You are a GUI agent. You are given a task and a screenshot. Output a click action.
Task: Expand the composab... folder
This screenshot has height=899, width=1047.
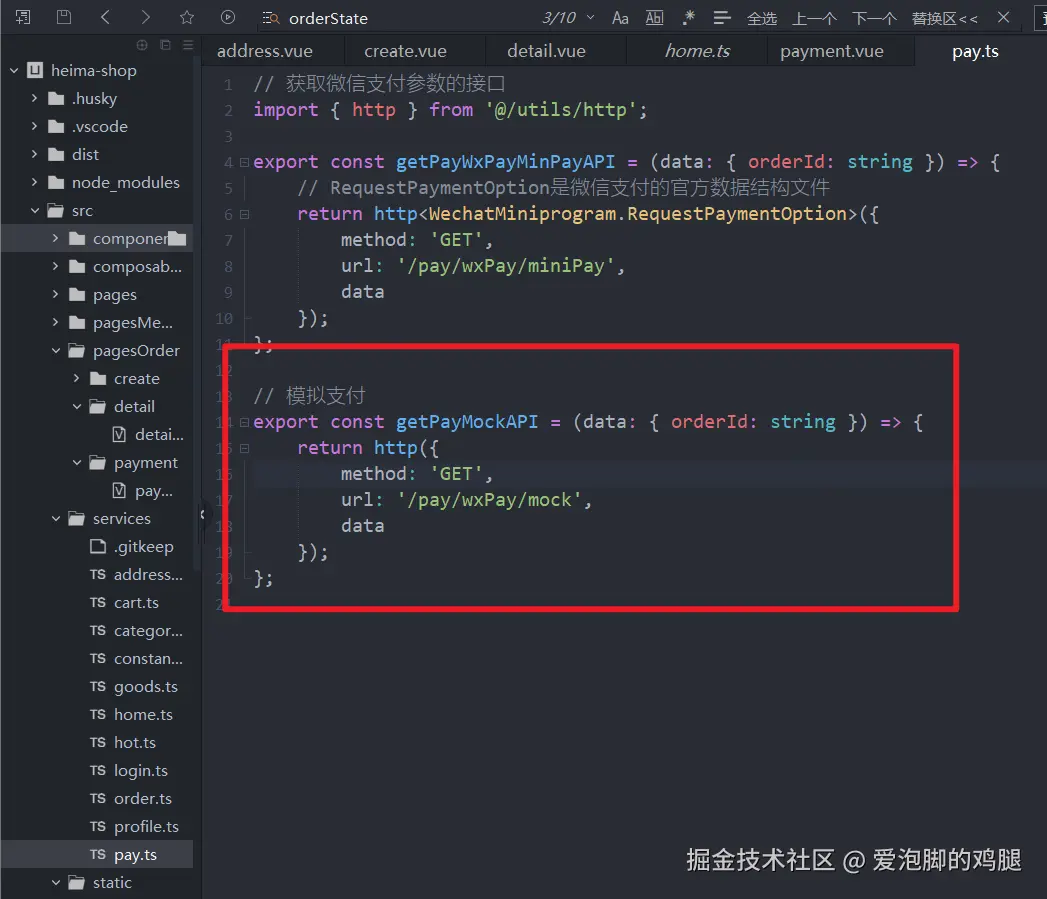tap(55, 266)
